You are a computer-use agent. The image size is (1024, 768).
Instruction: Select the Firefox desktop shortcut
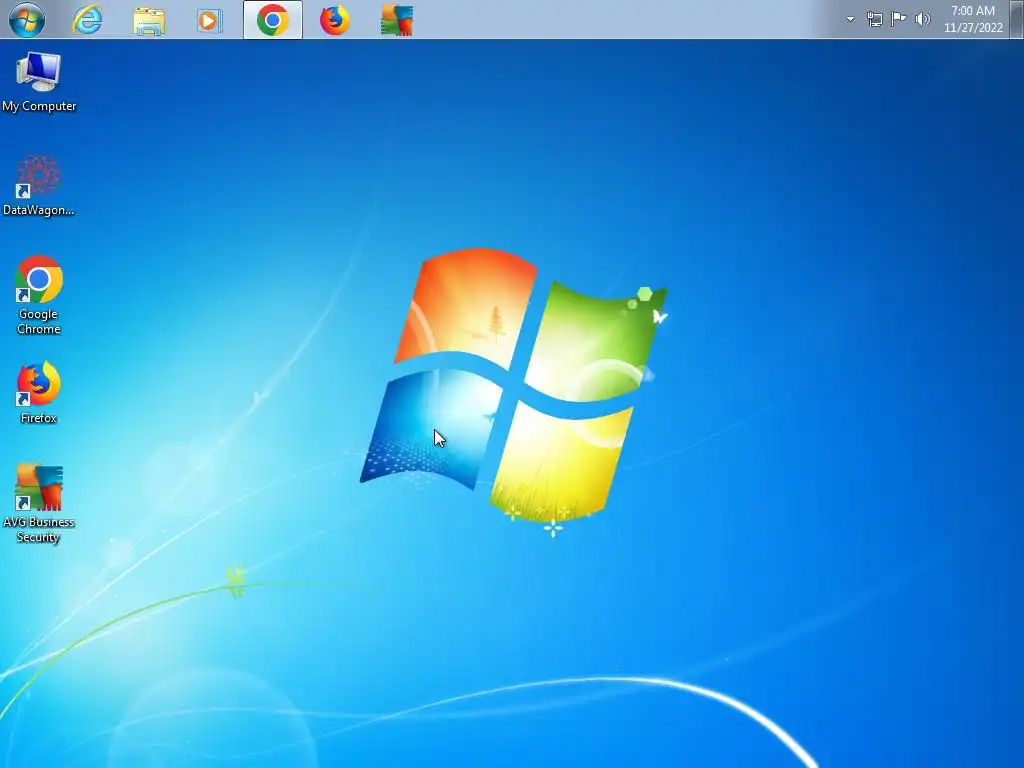point(39,393)
